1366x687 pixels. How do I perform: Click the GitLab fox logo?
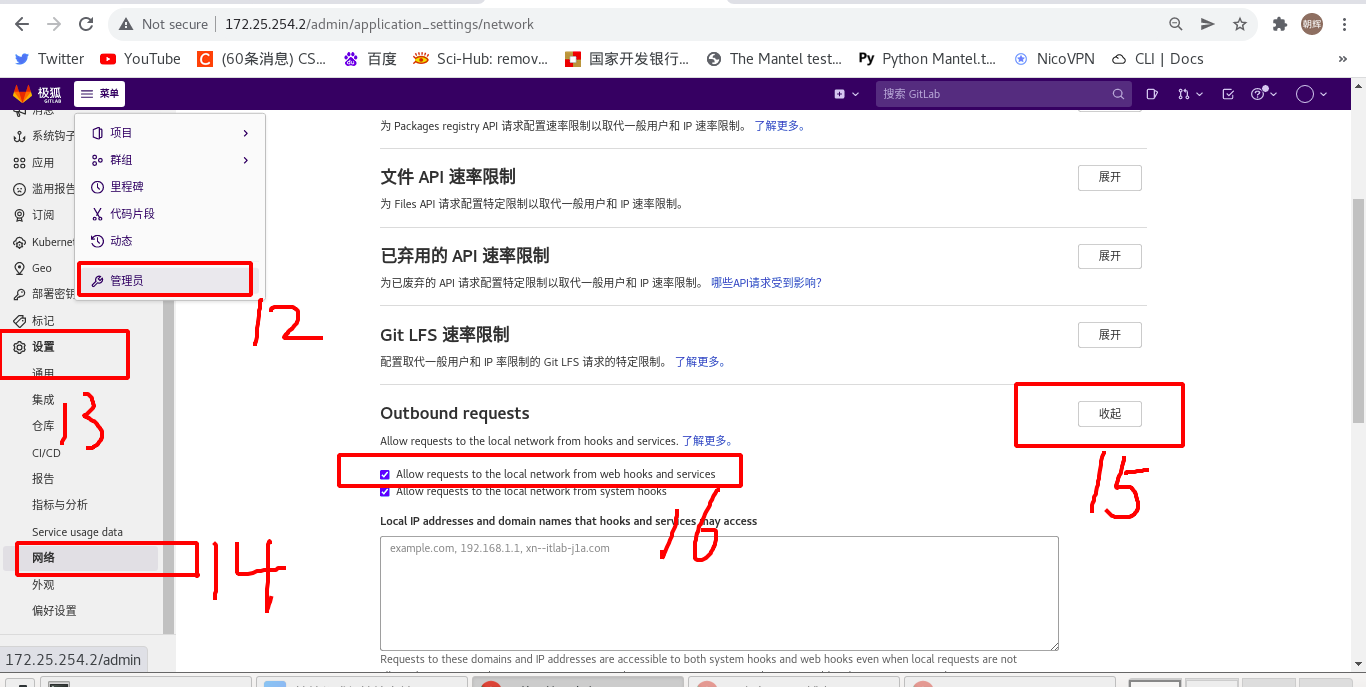pyautogui.click(x=22, y=94)
